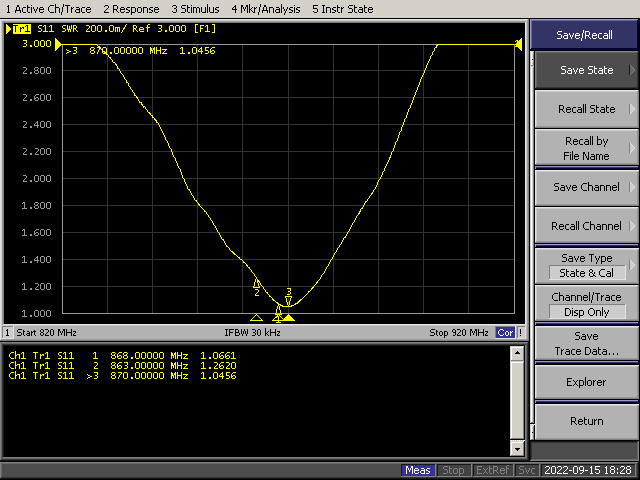
Task: Expand the Recall by File Name arrow
Action: 632,148
